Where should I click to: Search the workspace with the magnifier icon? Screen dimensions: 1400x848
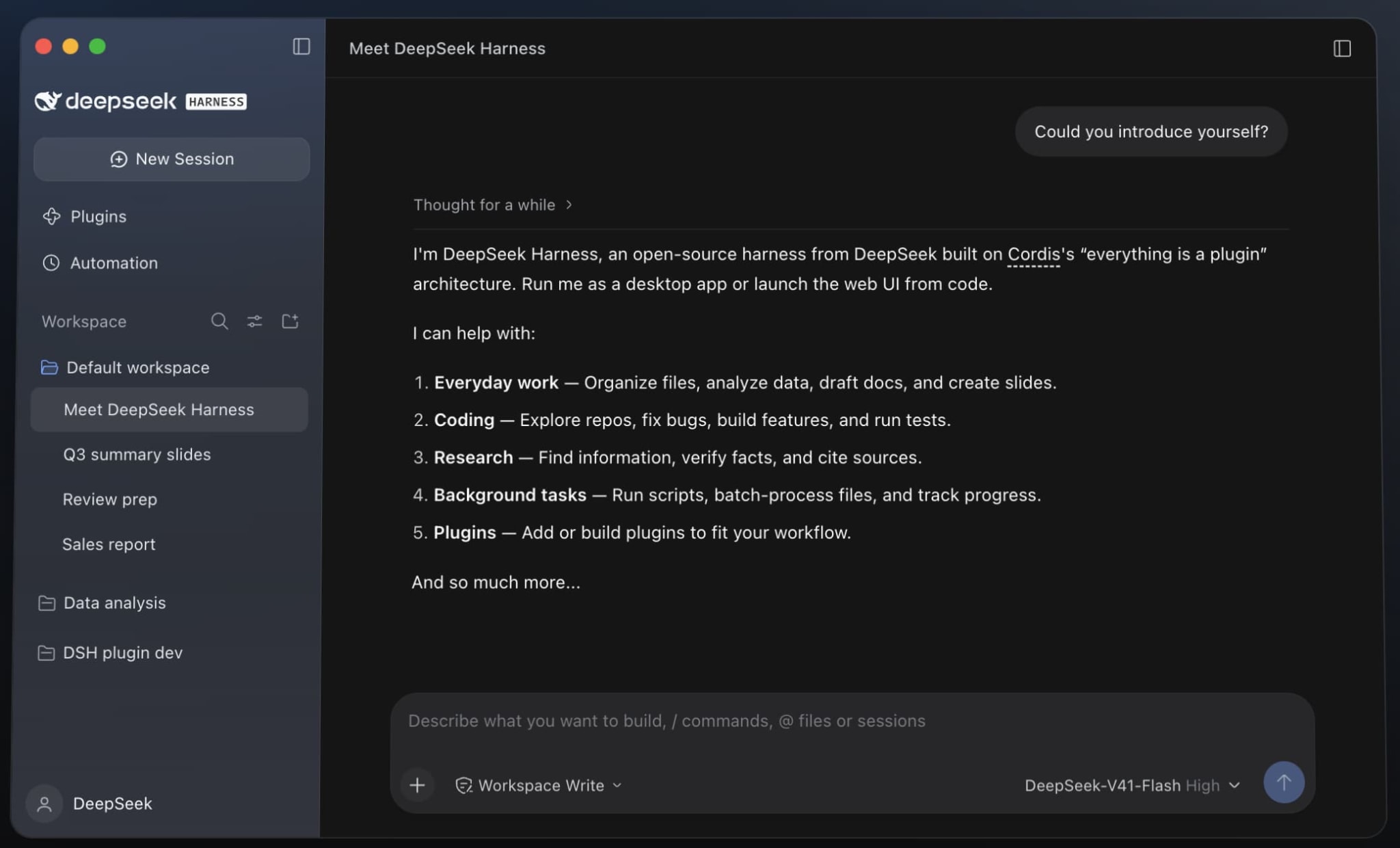219,321
